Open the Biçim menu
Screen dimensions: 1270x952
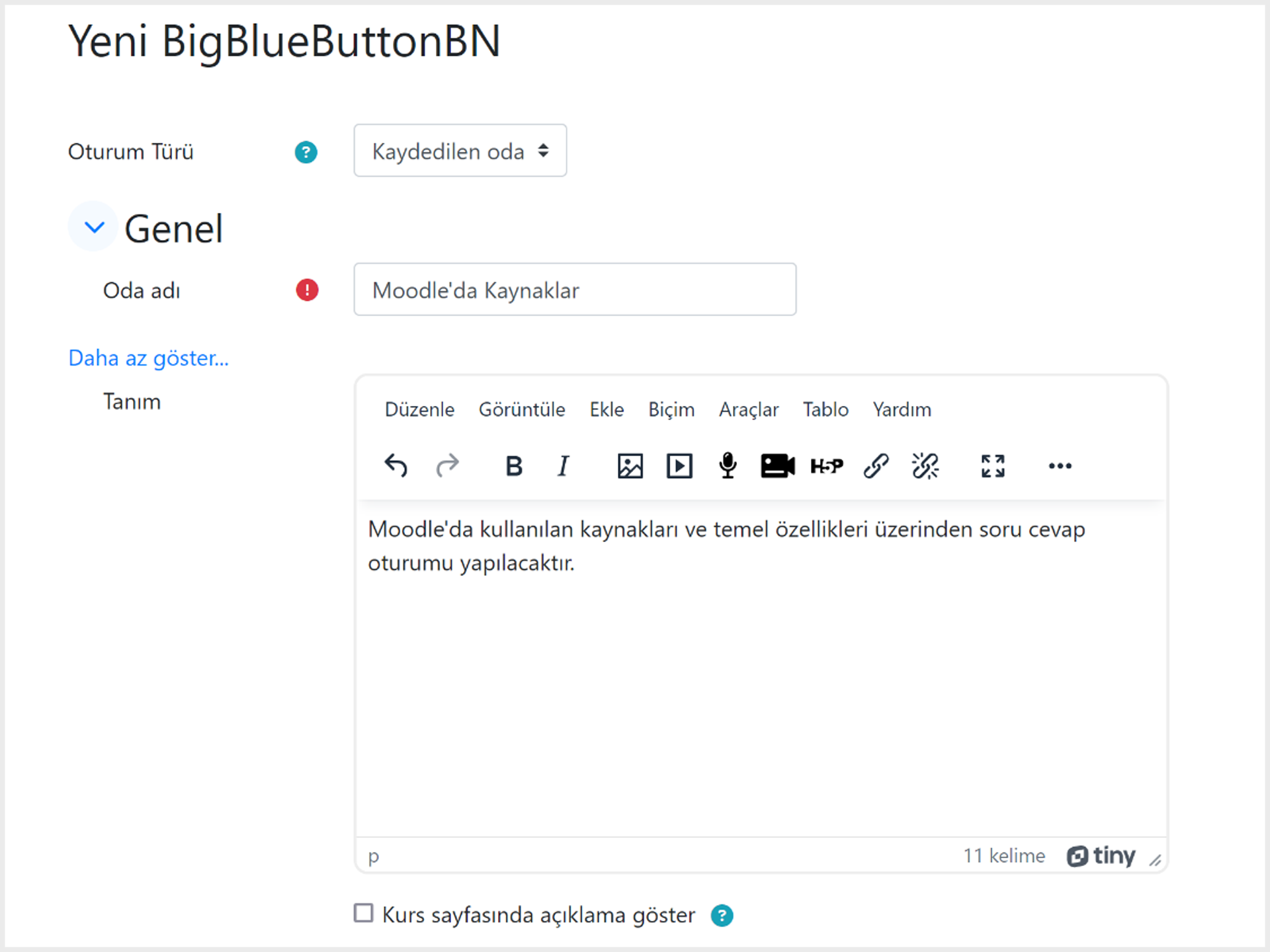pos(671,410)
